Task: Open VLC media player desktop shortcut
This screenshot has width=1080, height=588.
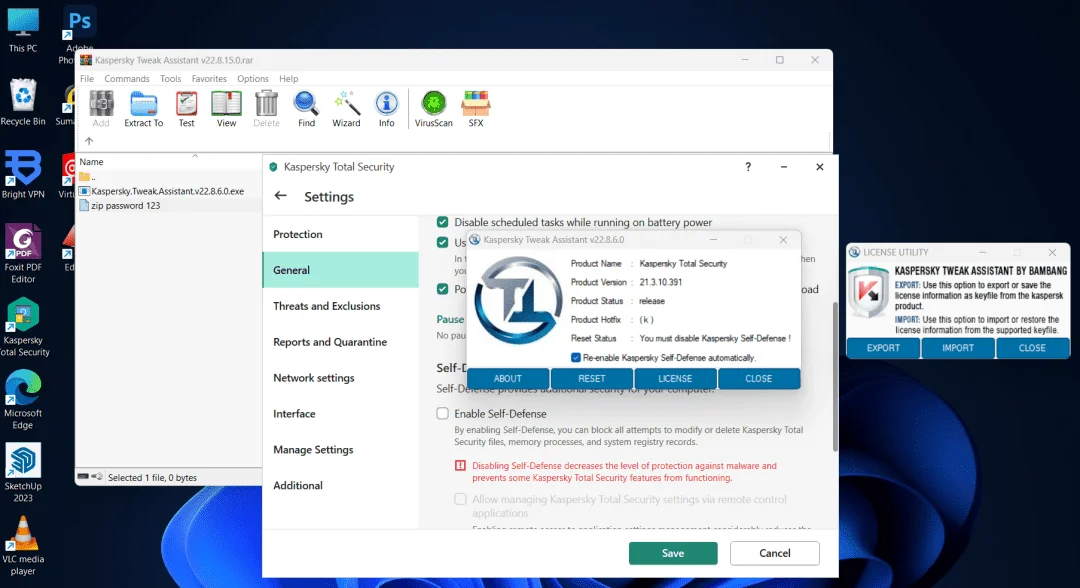Action: pos(23,546)
